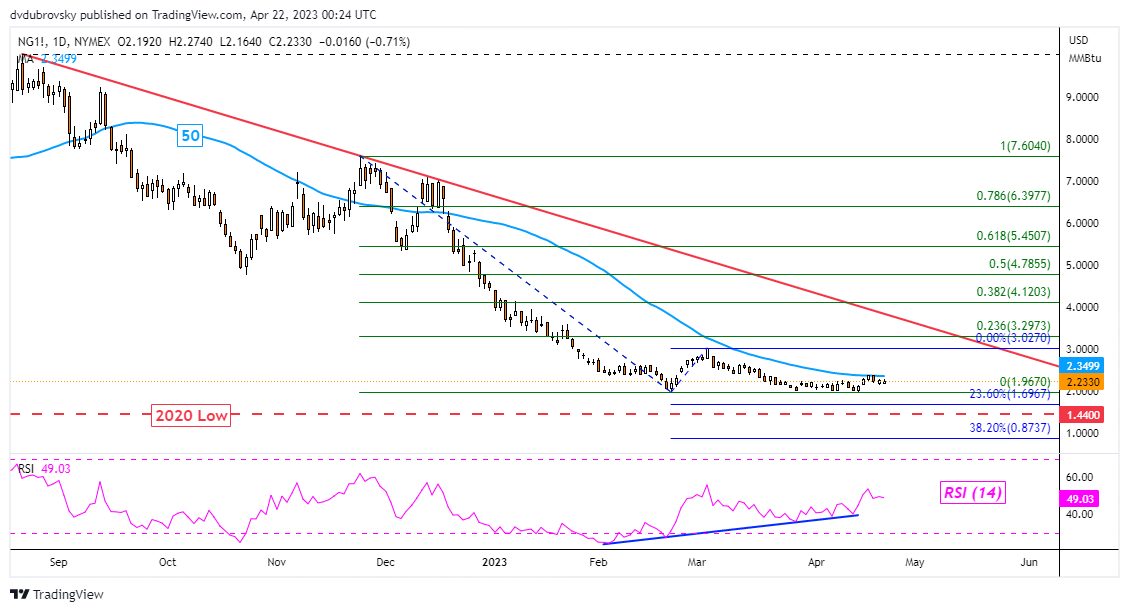1129x612 pixels.
Task: Click the Mar label on time axis
Action: click(696, 562)
